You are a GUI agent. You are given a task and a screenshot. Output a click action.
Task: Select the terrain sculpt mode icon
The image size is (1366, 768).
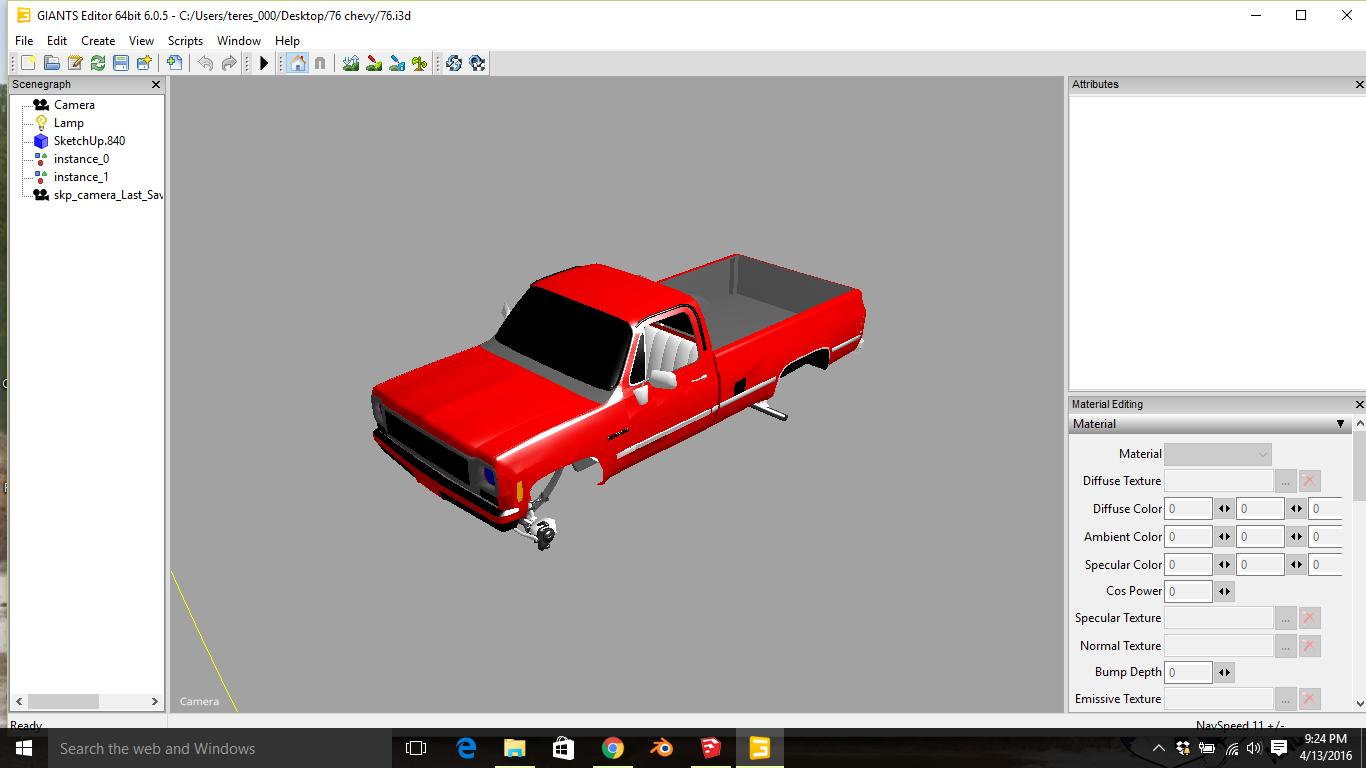point(350,63)
